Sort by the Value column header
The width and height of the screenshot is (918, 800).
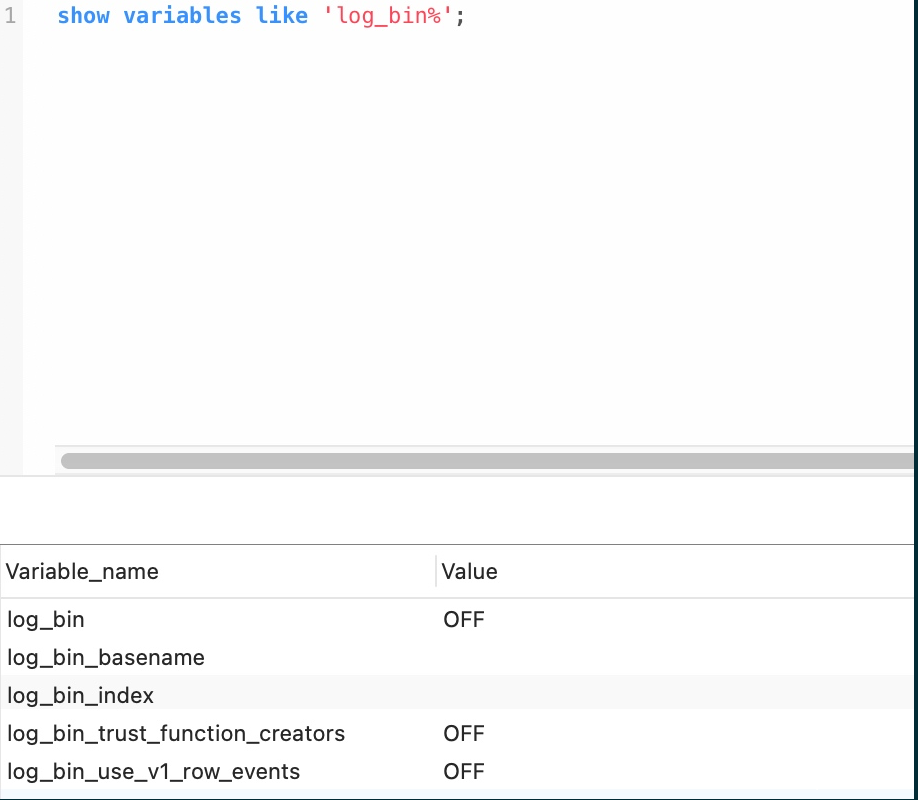click(470, 572)
